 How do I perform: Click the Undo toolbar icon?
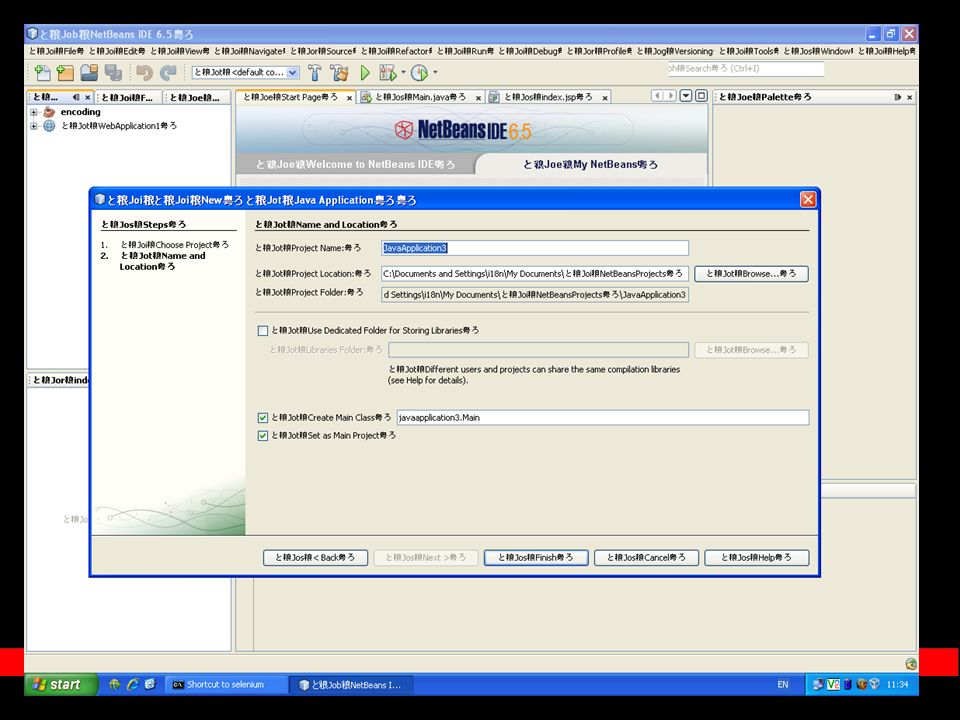click(x=144, y=73)
